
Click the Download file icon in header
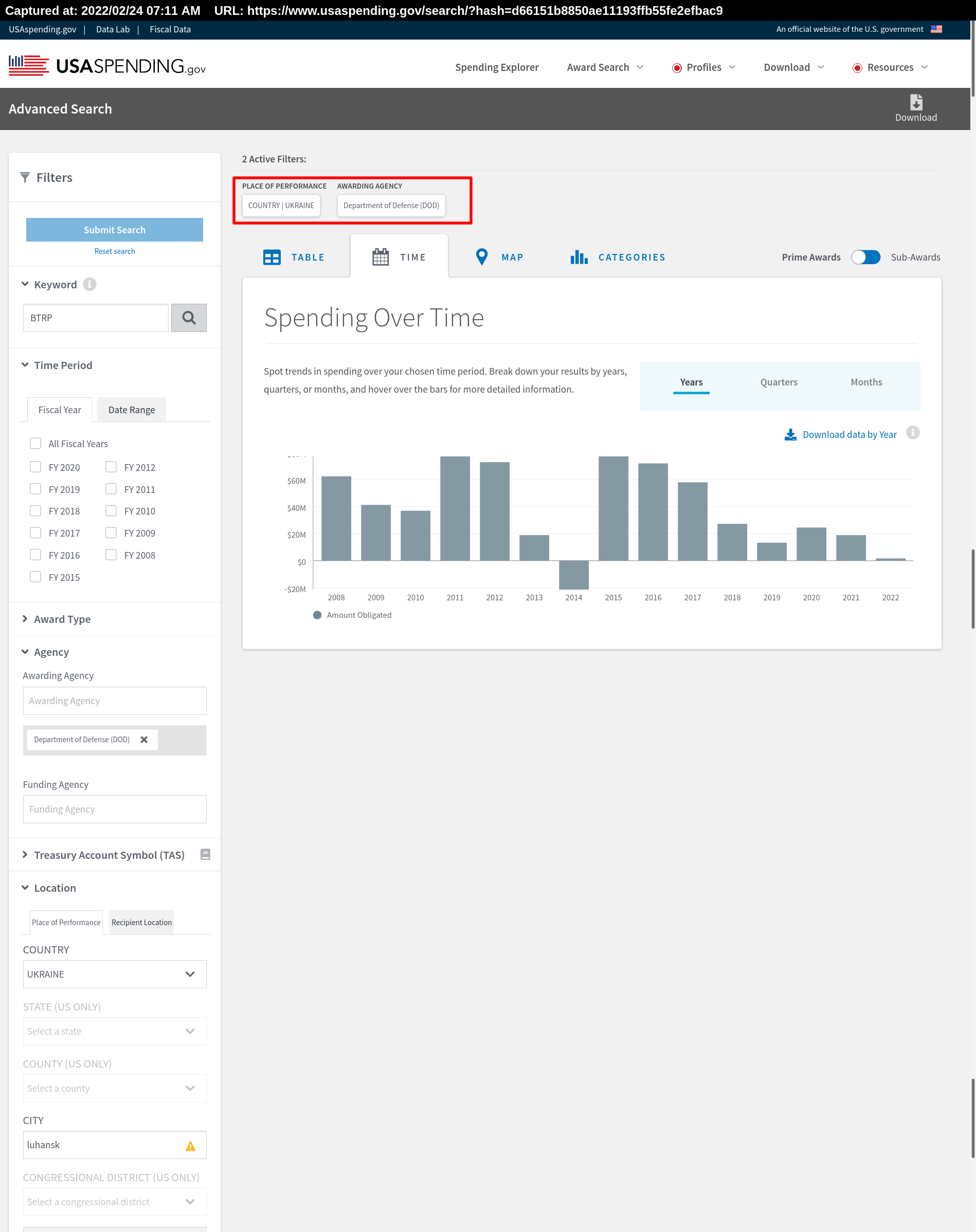tap(916, 102)
